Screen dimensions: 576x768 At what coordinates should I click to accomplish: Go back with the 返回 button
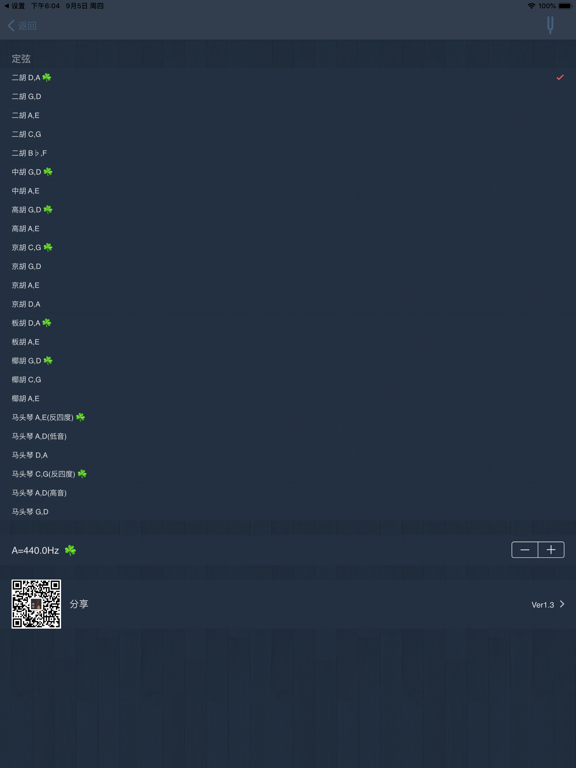click(x=22, y=25)
